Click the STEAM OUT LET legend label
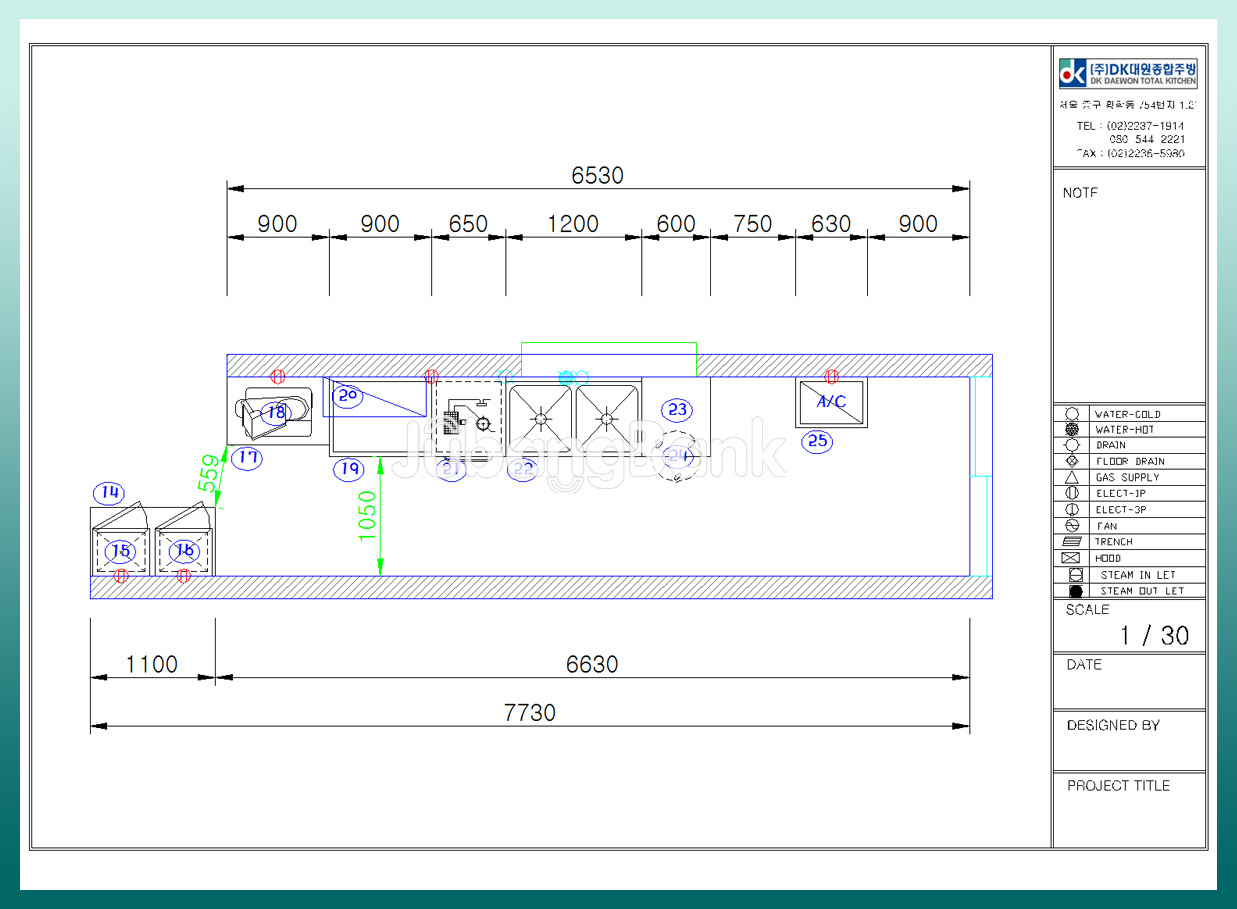 1142,591
